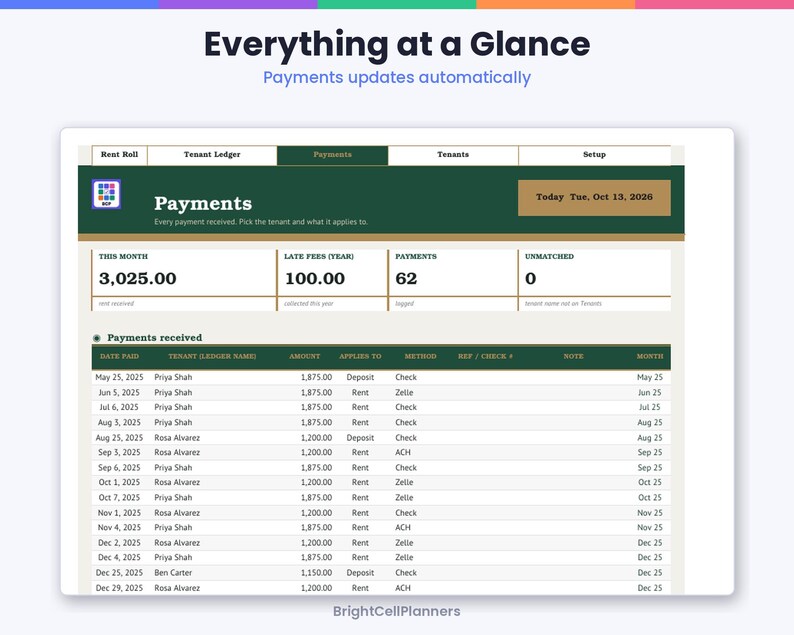Open the Setup tab
This screenshot has width=794, height=635.
point(594,155)
